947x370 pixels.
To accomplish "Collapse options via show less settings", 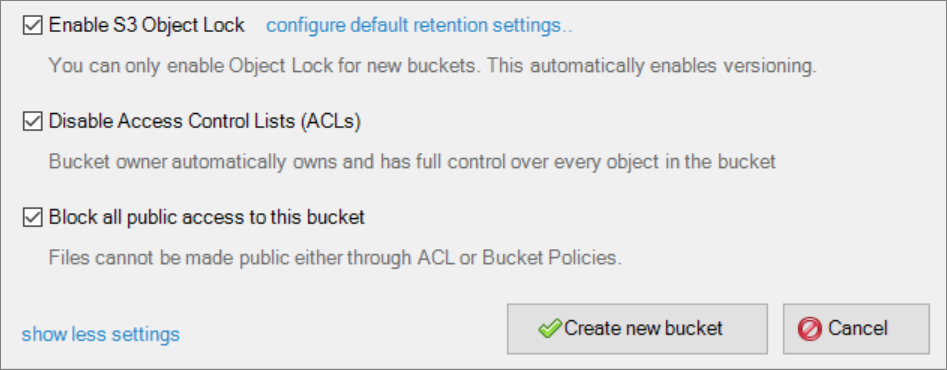I will click(x=101, y=334).
